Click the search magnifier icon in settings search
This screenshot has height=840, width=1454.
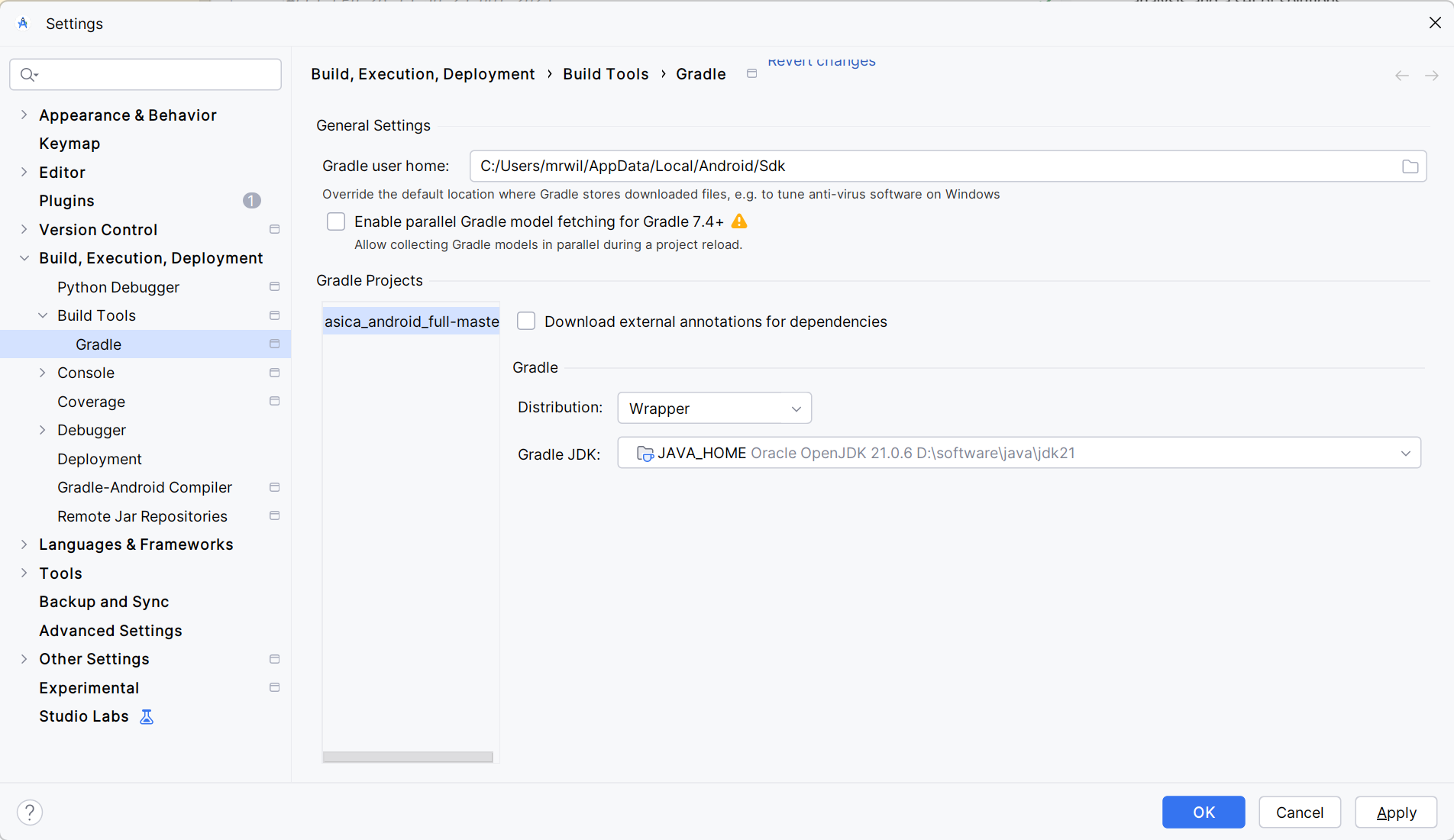[28, 75]
